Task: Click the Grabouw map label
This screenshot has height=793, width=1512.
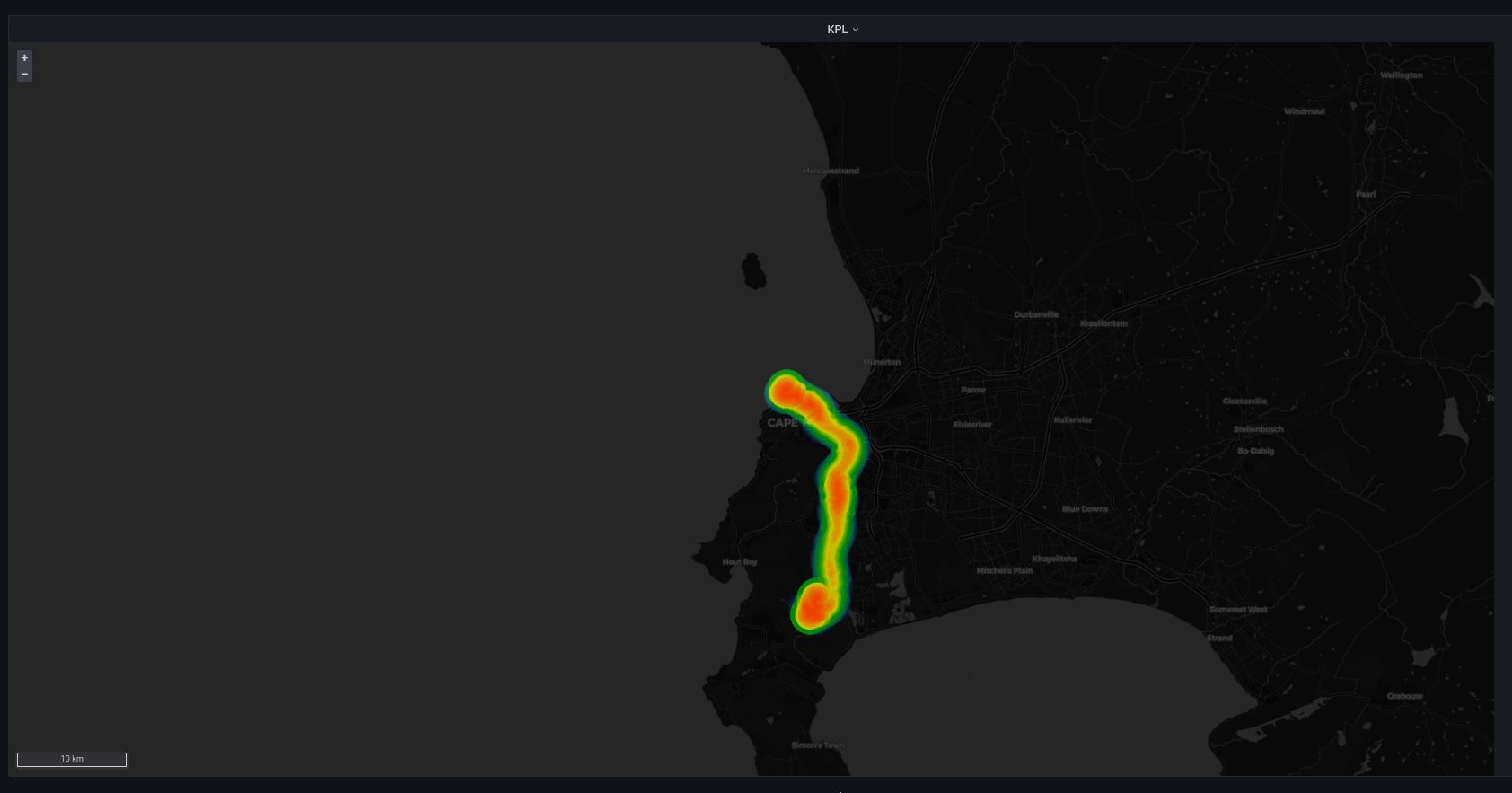Action: pos(1404,696)
